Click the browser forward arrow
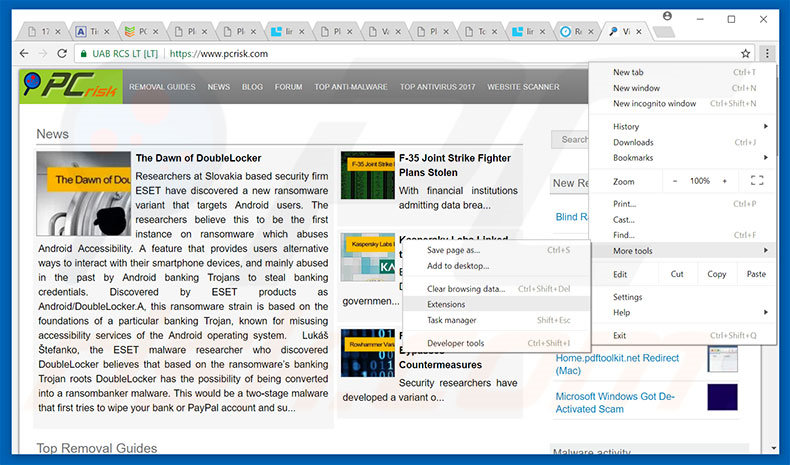790x465 pixels. [x=43, y=53]
